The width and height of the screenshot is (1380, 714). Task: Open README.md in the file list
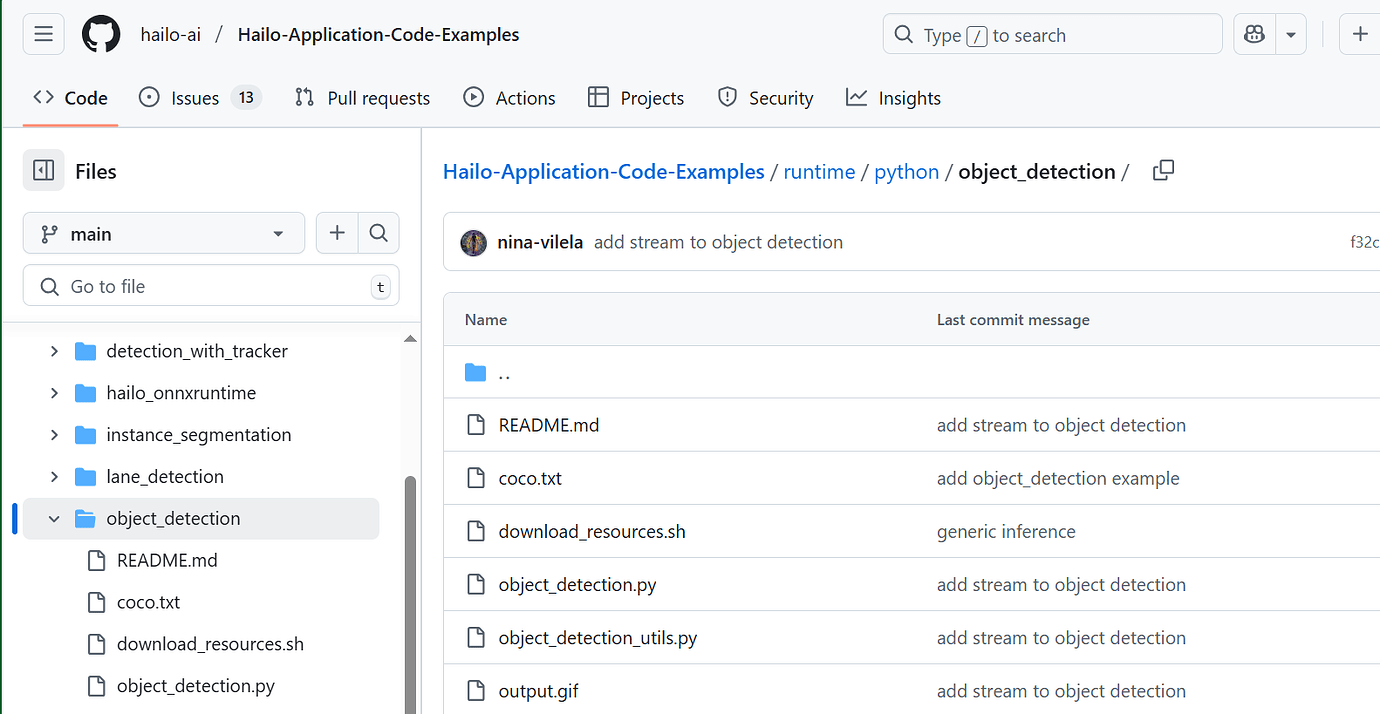[x=549, y=425]
